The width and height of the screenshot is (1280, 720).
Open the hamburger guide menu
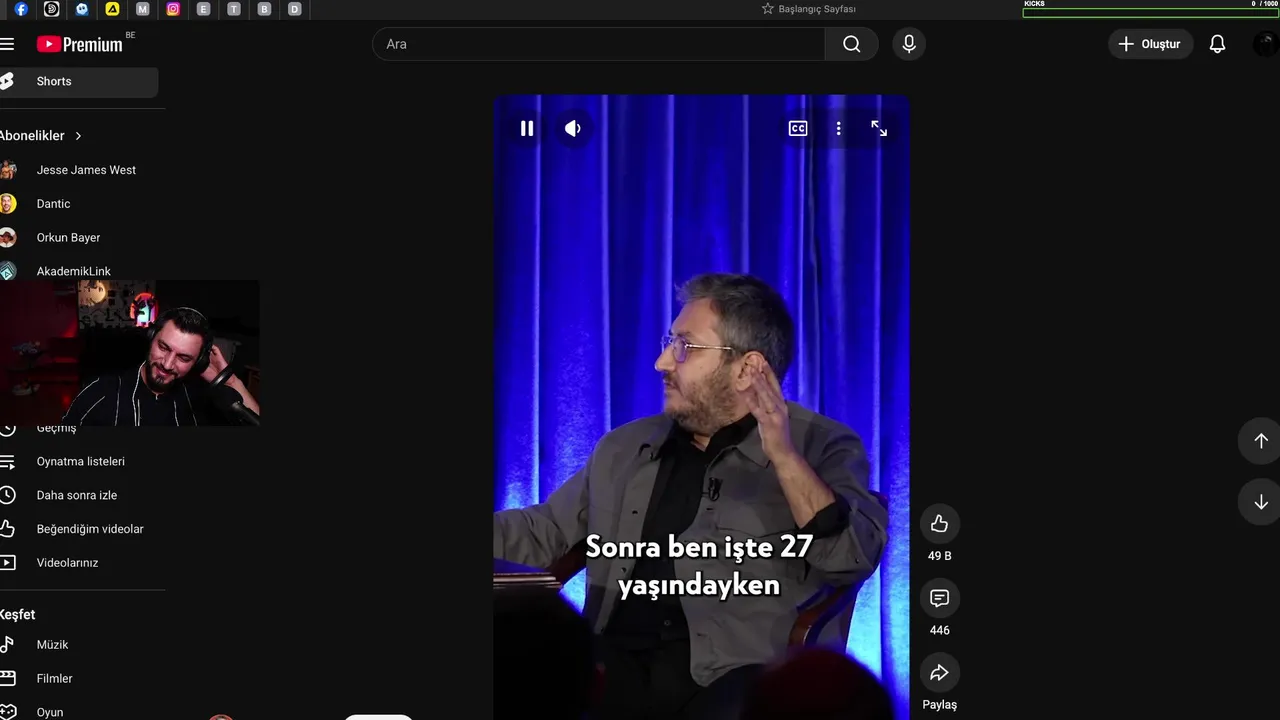[7, 44]
